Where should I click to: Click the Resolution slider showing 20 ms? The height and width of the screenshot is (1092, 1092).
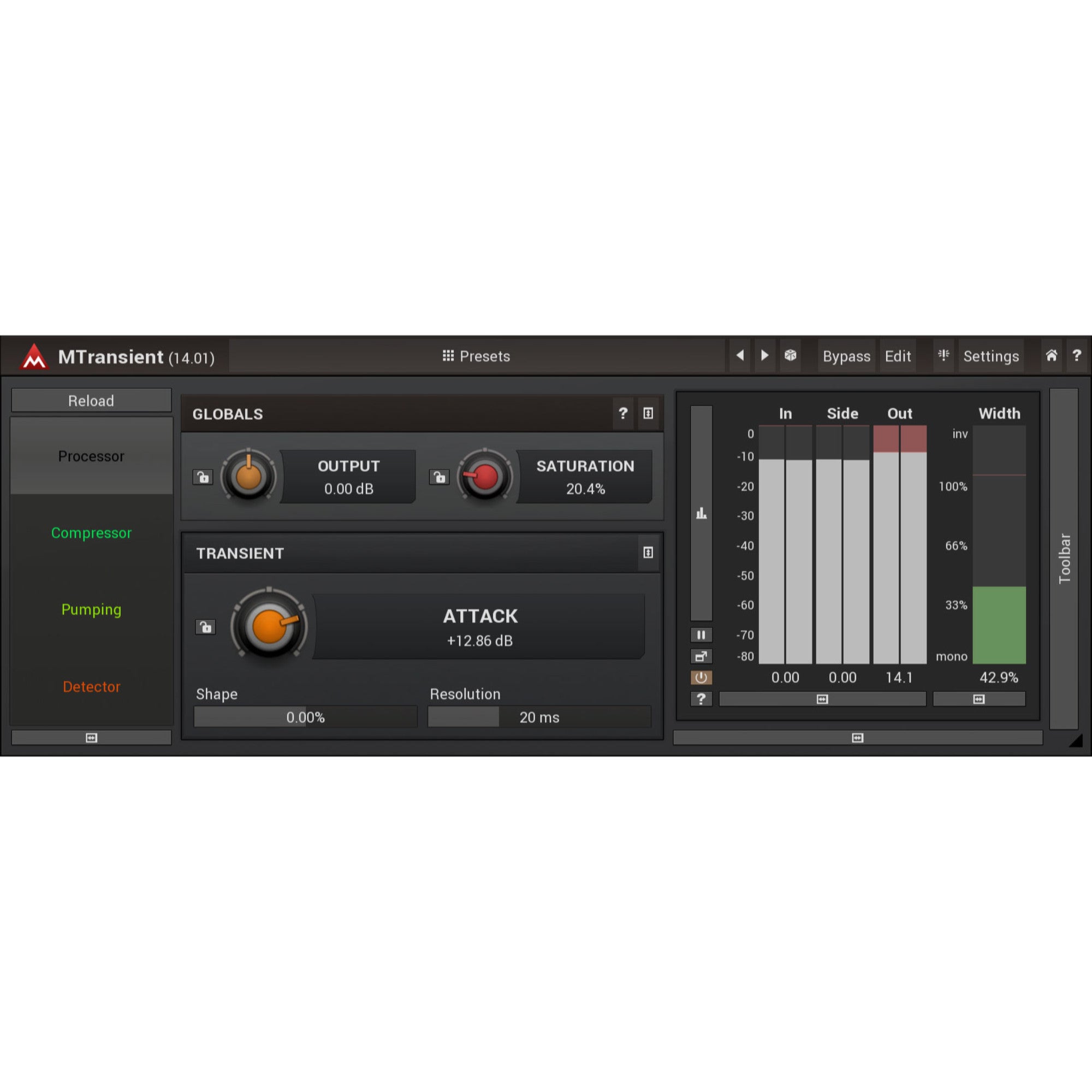pyautogui.click(x=539, y=717)
